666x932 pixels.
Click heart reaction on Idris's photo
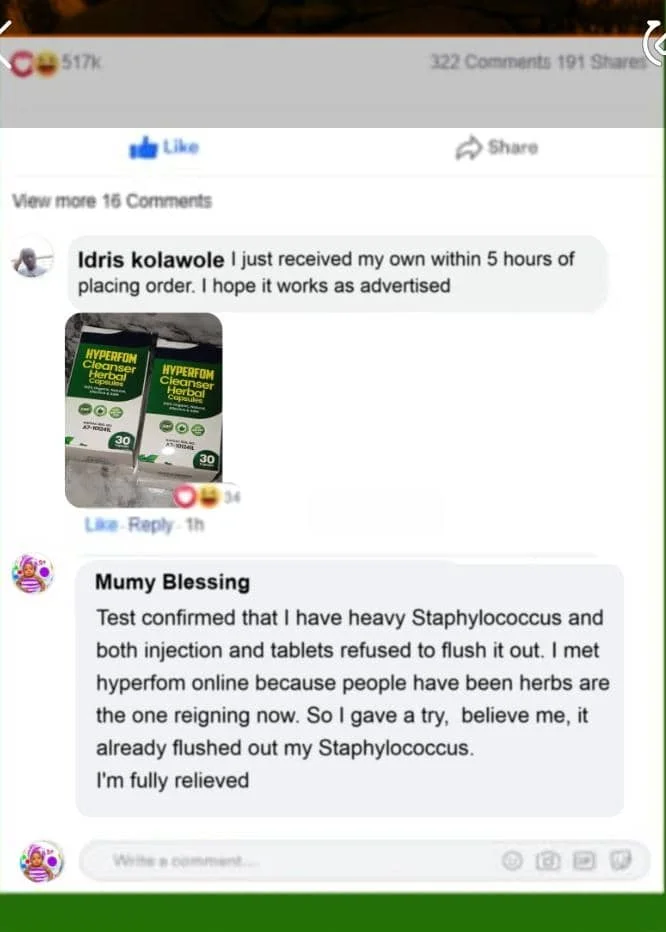click(x=185, y=497)
